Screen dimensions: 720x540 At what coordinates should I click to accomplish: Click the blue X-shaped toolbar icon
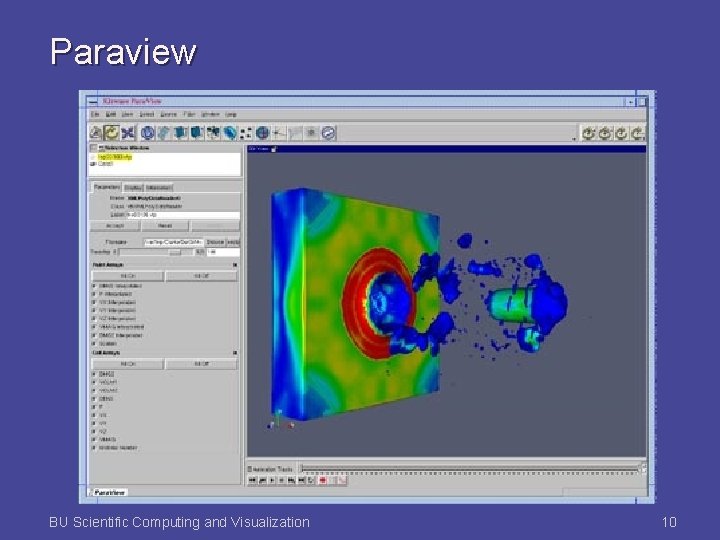tap(128, 133)
